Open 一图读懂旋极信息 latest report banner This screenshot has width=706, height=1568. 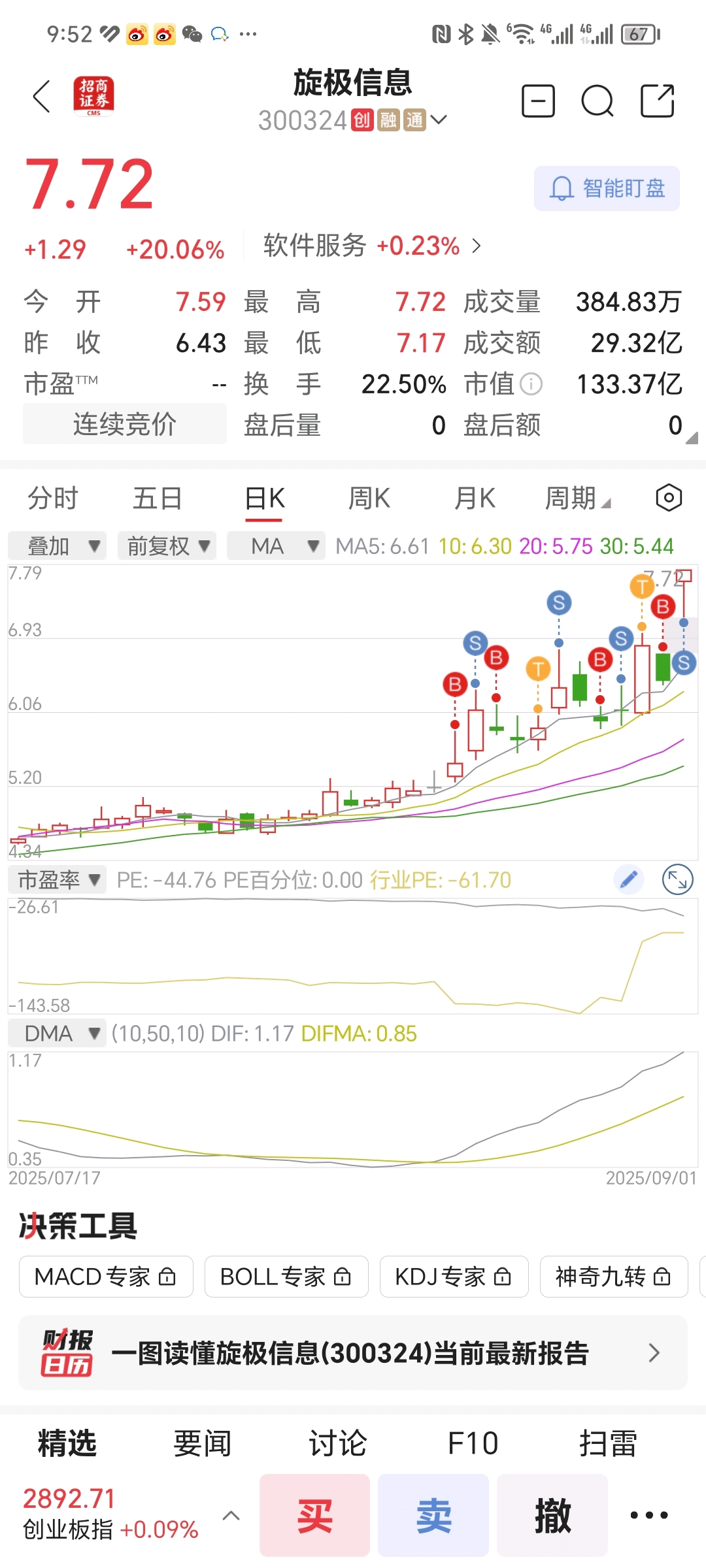pyautogui.click(x=353, y=1352)
